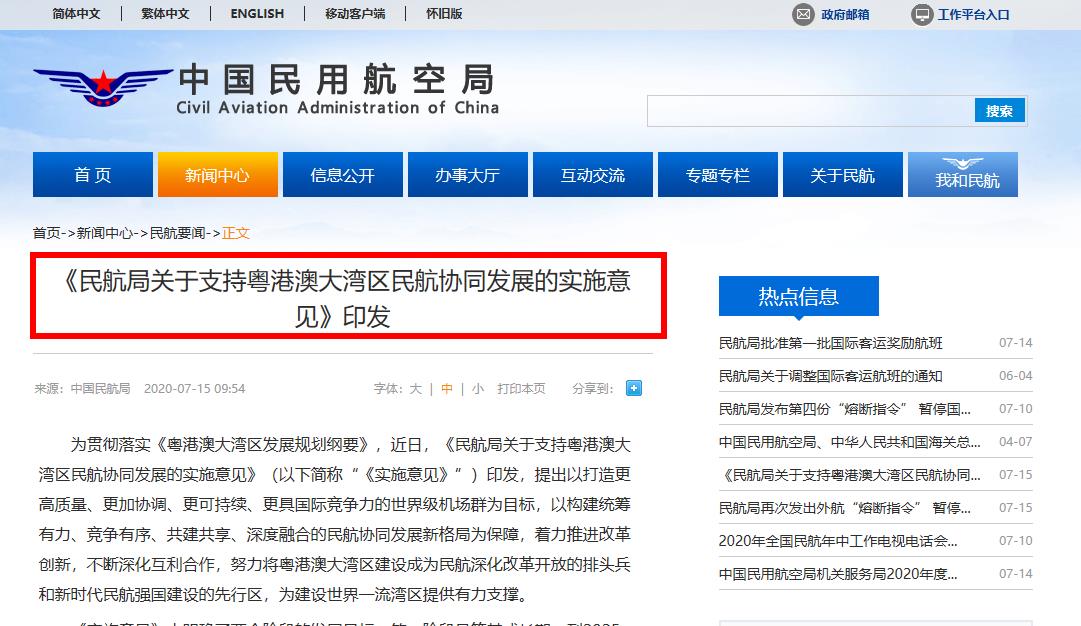Click the search input field
1081x626 pixels.
tap(811, 111)
